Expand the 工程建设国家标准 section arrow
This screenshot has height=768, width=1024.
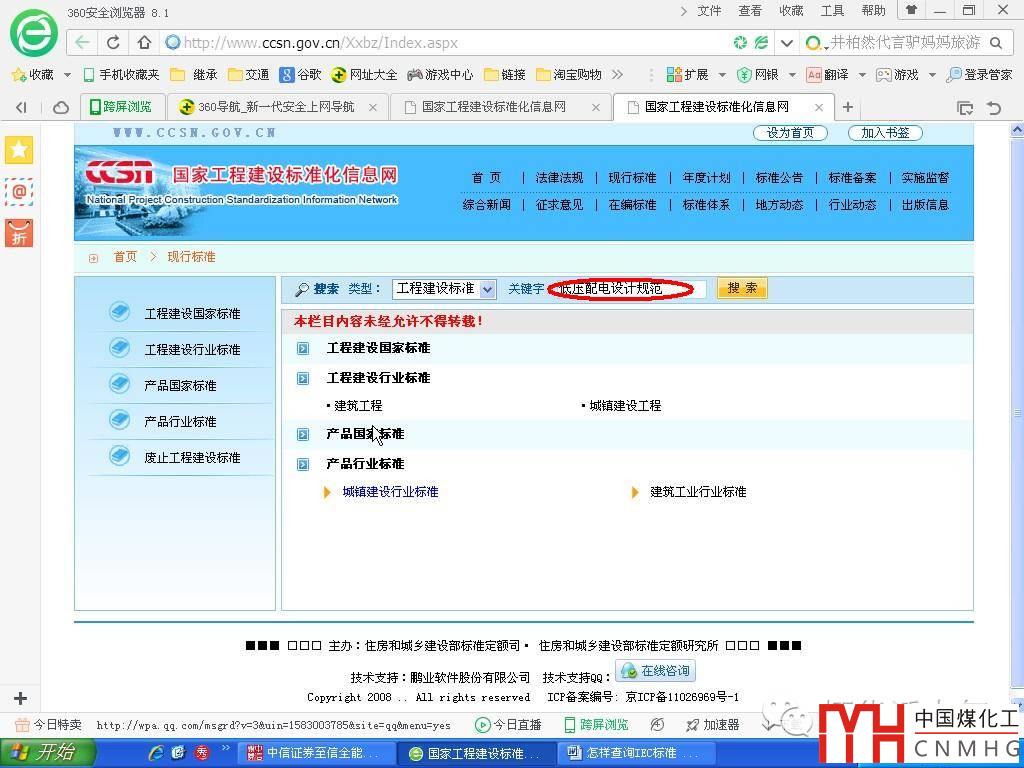pyautogui.click(x=303, y=348)
